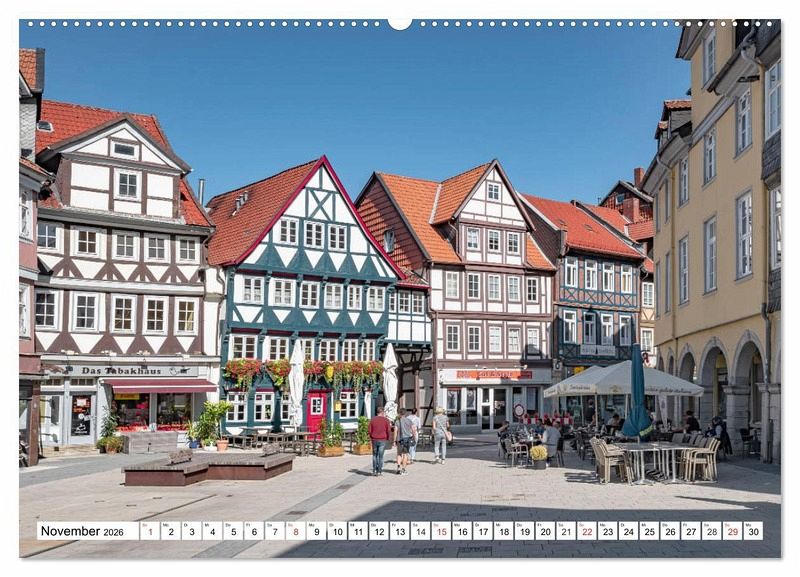Choose the red Sunday day 15
Screen dimensions: 800x577
pos(441,531)
